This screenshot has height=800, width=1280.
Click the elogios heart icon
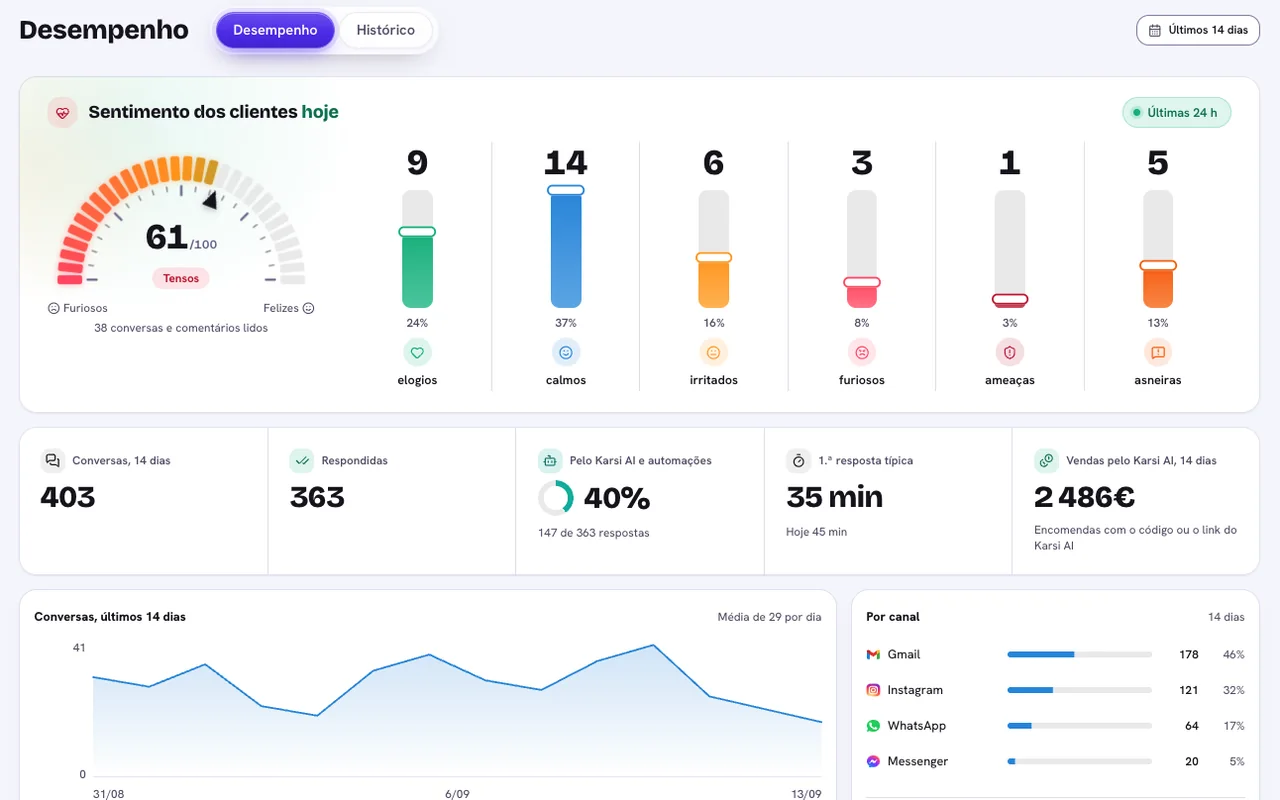(417, 352)
